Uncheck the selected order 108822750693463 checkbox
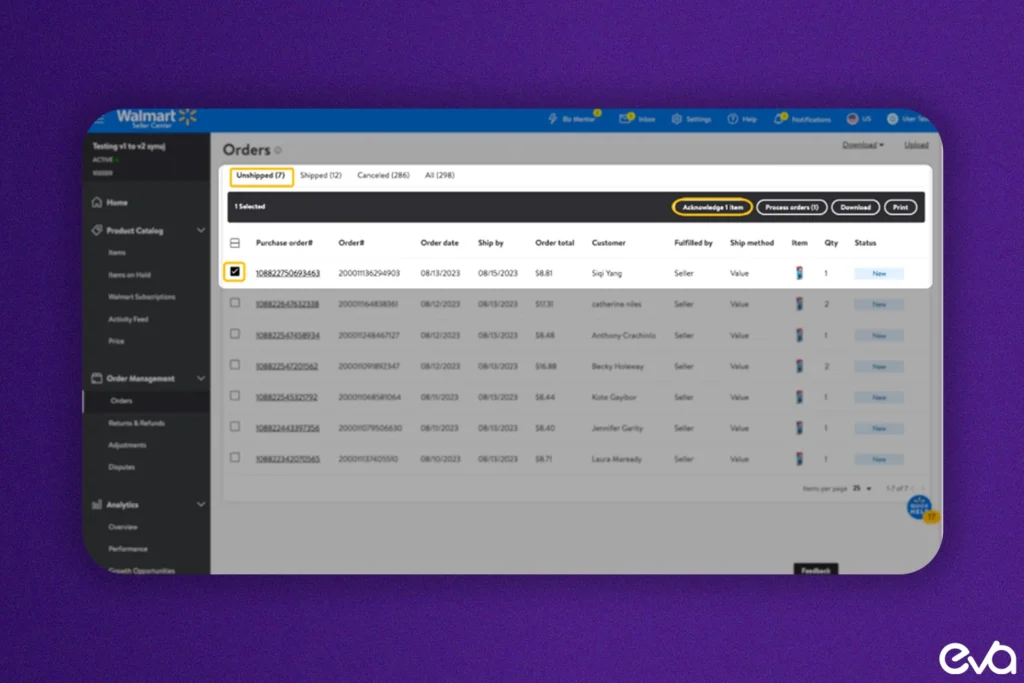Image resolution: width=1024 pixels, height=683 pixels. pyautogui.click(x=234, y=272)
